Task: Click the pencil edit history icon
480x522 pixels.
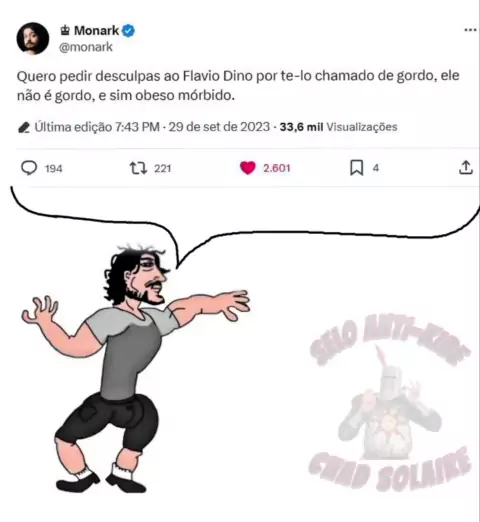Action: (24, 127)
